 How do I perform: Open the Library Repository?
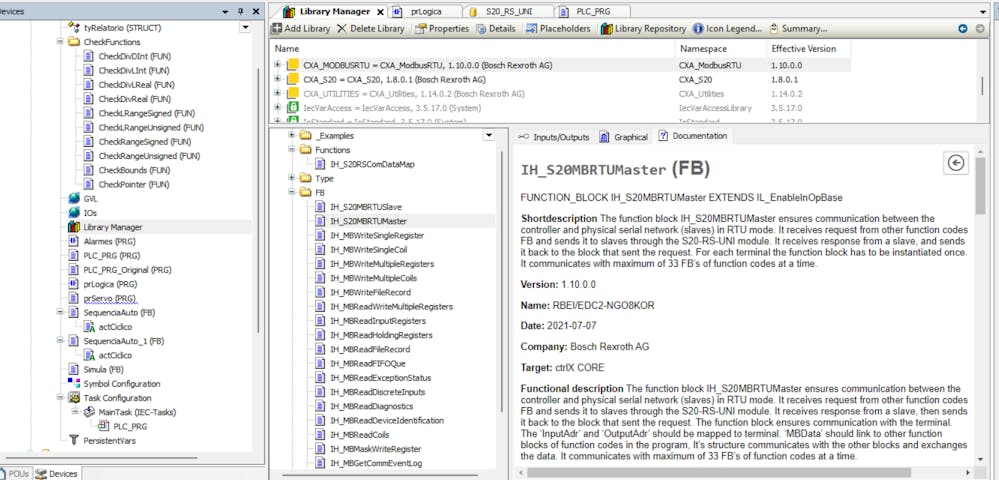click(x=607, y=29)
